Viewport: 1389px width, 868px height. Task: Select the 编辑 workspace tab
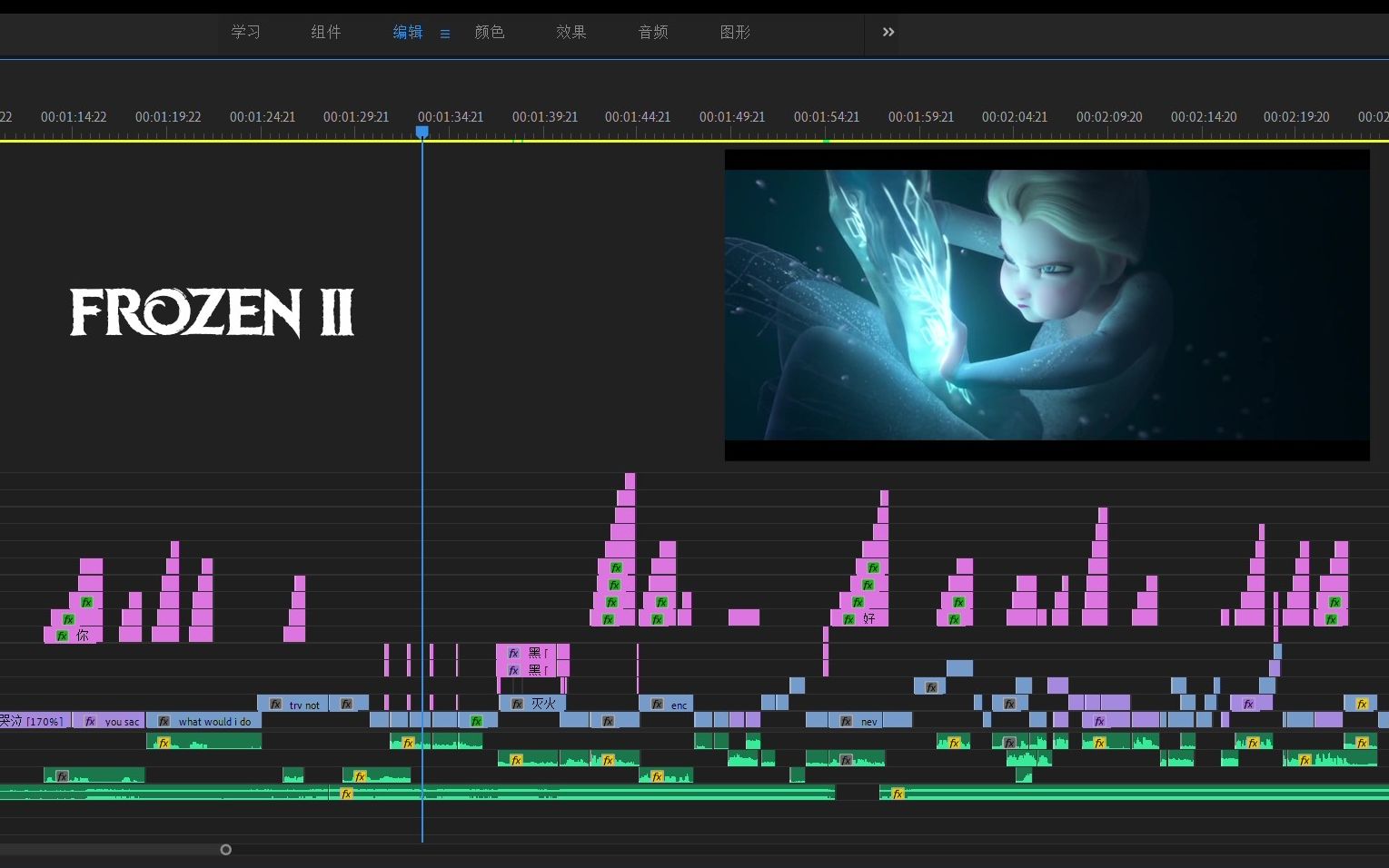pos(408,32)
